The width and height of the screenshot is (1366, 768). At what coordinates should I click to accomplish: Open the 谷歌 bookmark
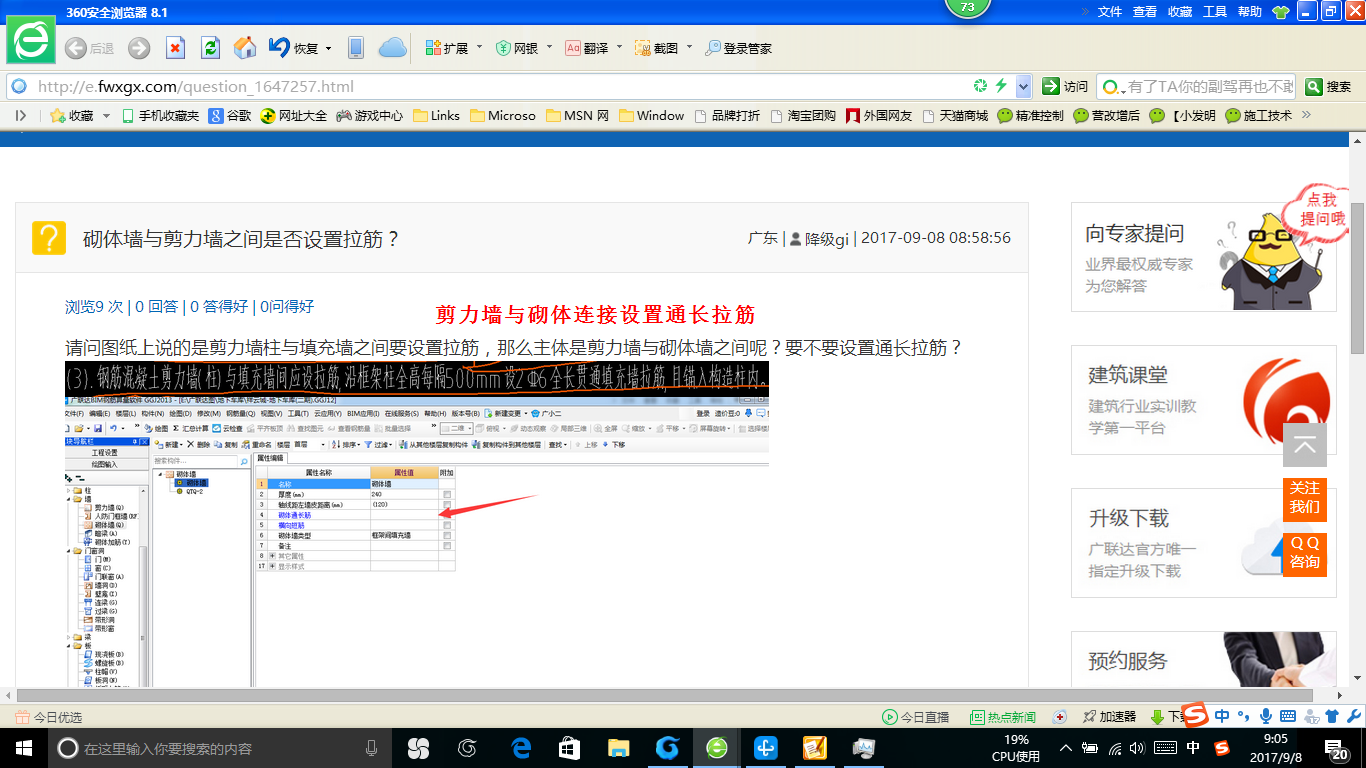[x=230, y=116]
